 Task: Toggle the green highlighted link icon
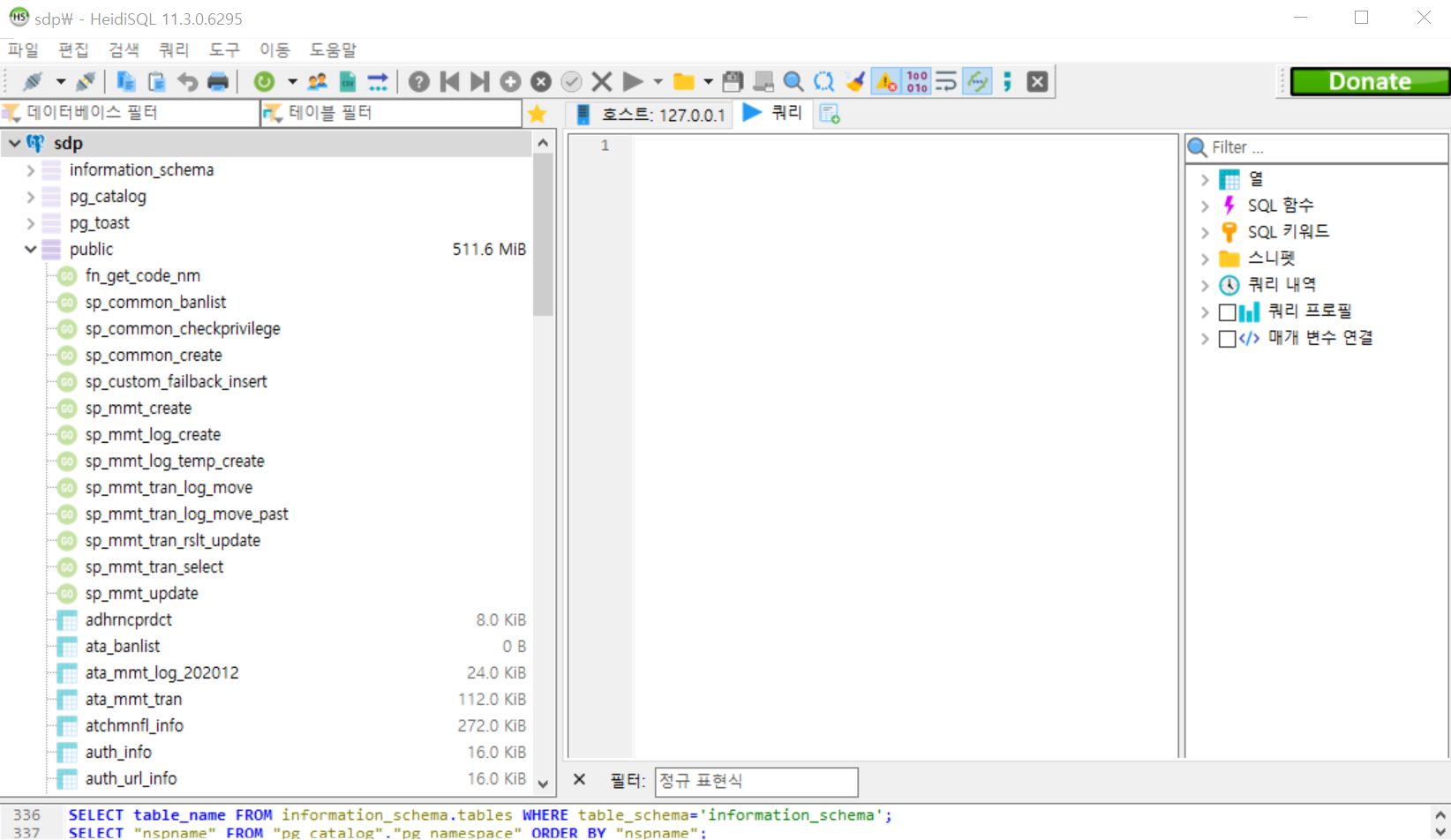[977, 82]
